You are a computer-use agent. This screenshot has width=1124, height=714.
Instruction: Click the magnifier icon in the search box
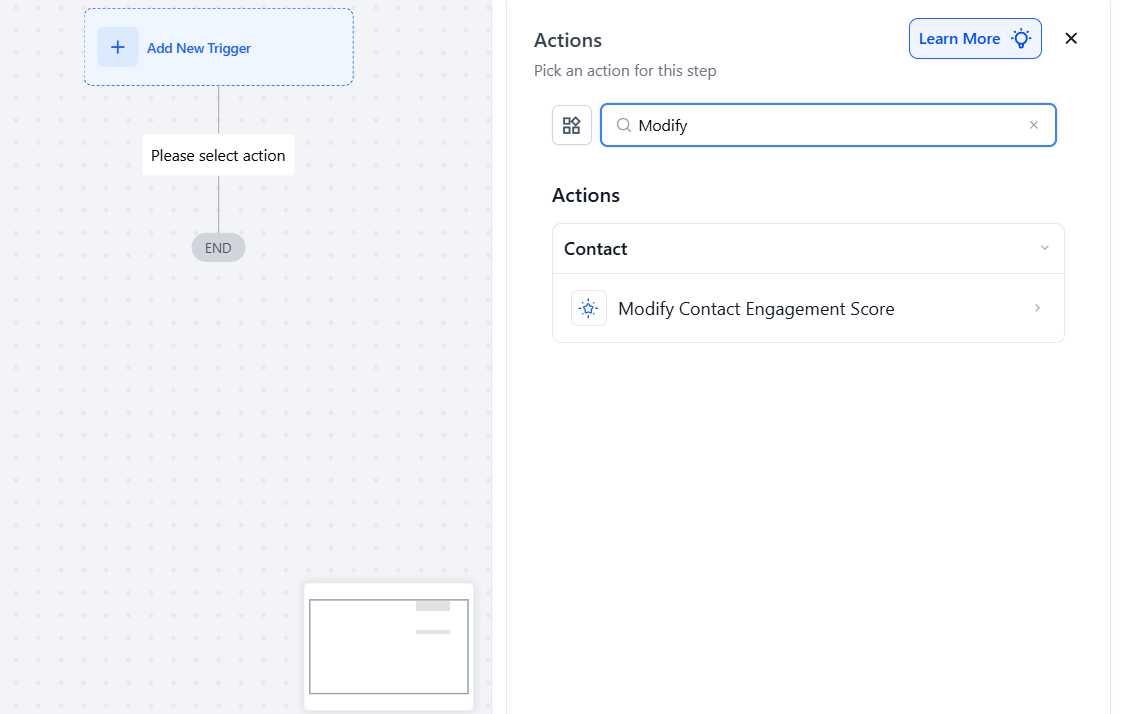click(x=623, y=125)
